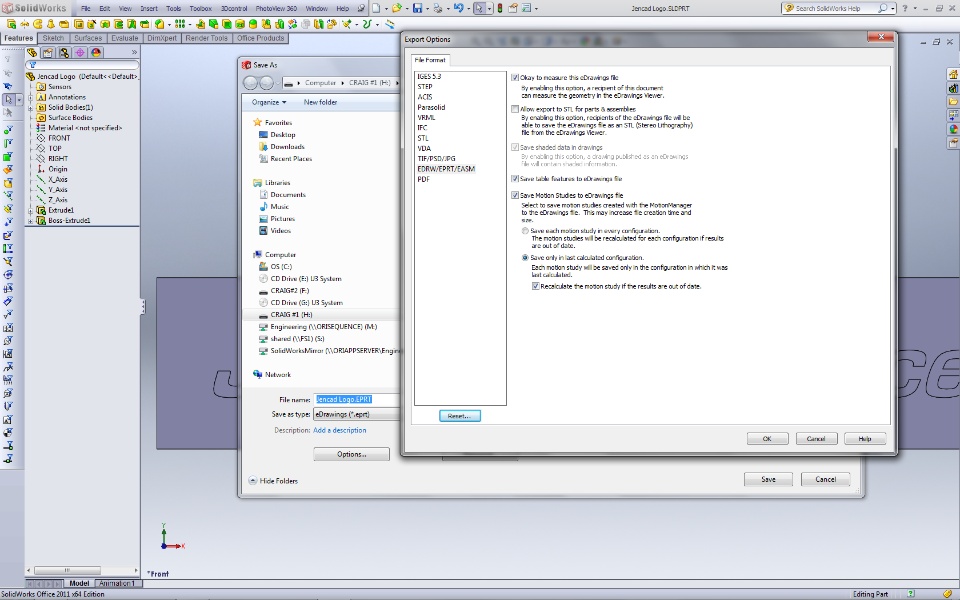Open the PhotoView 360 menu
The height and width of the screenshot is (600, 960).
click(x=276, y=9)
